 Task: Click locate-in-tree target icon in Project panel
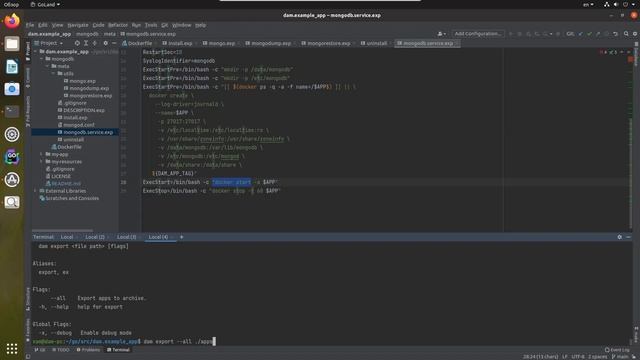point(77,43)
